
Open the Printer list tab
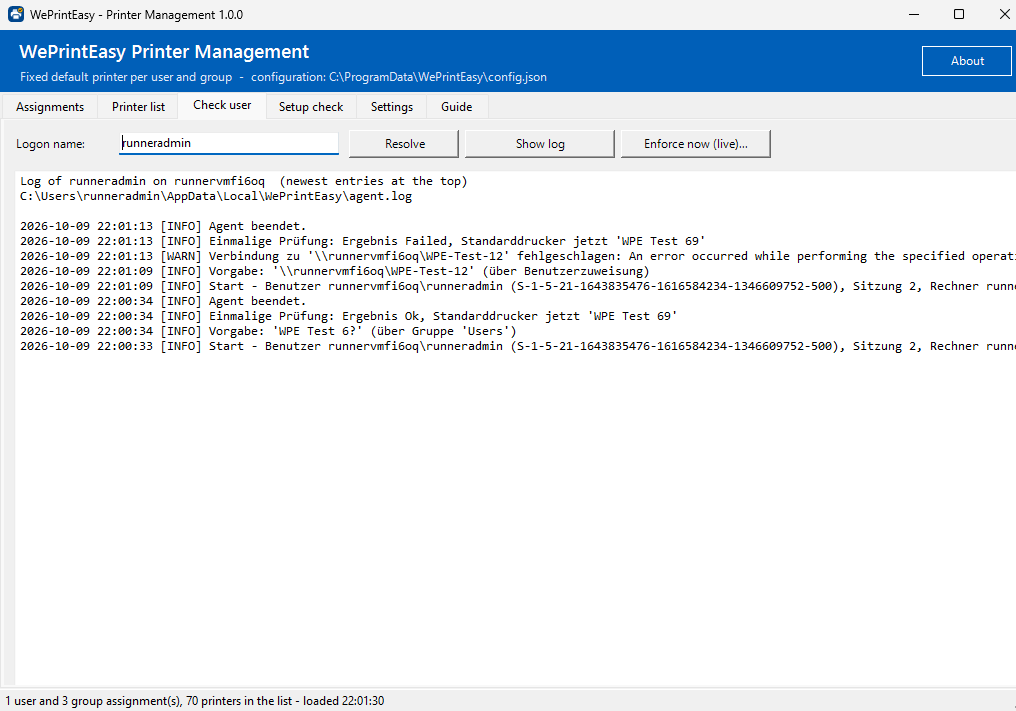[x=138, y=107]
